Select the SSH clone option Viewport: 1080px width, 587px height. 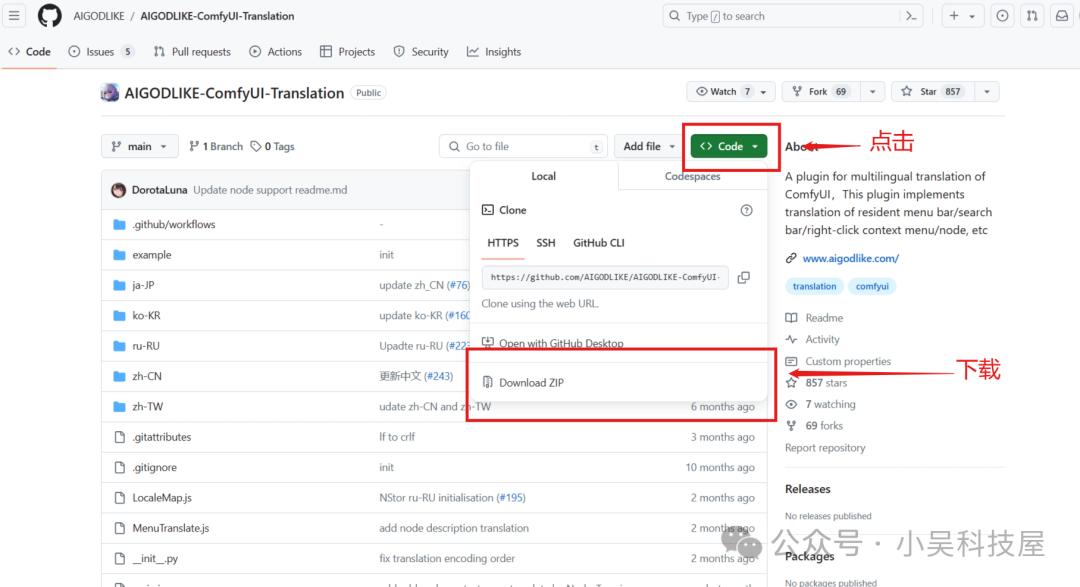point(546,243)
